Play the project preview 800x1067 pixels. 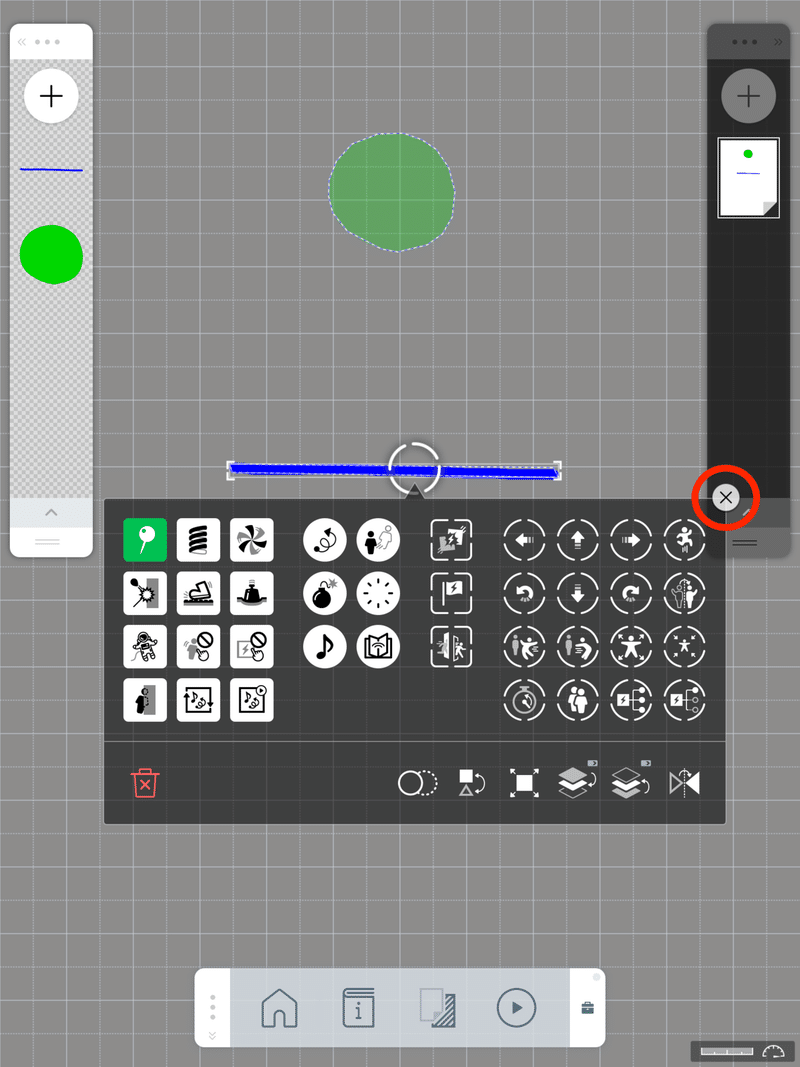click(x=516, y=1008)
